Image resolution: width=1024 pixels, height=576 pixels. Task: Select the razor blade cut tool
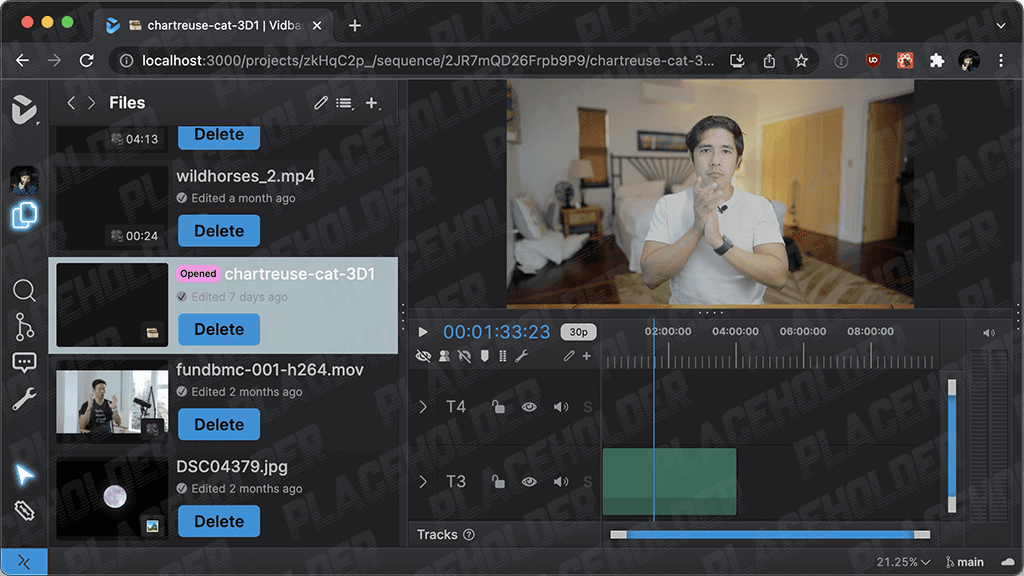[24, 511]
